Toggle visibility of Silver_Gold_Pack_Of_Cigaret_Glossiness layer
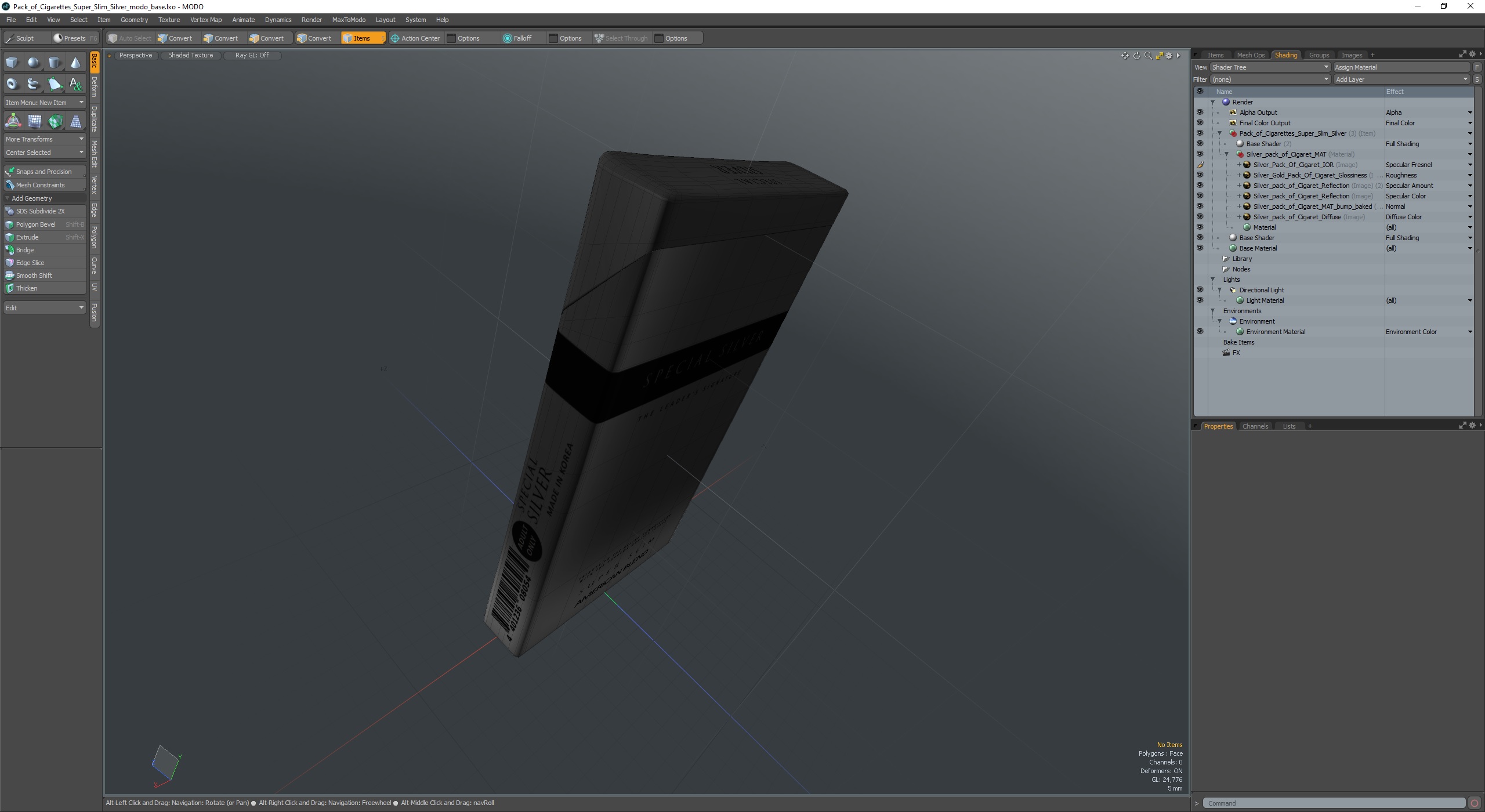 pyautogui.click(x=1200, y=175)
